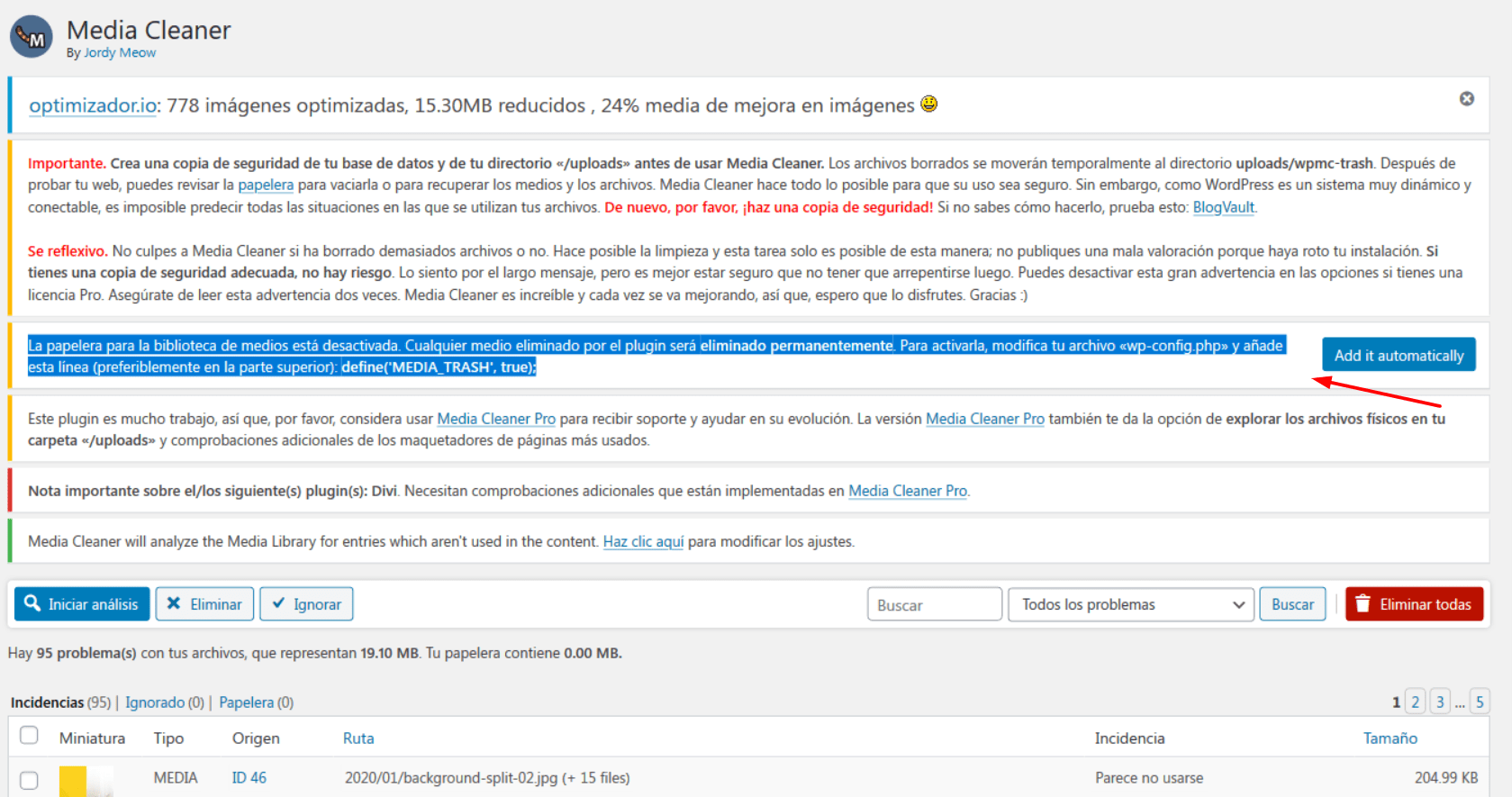The width and height of the screenshot is (1512, 797).
Task: Open the Jordy Meow author link
Action: (120, 53)
